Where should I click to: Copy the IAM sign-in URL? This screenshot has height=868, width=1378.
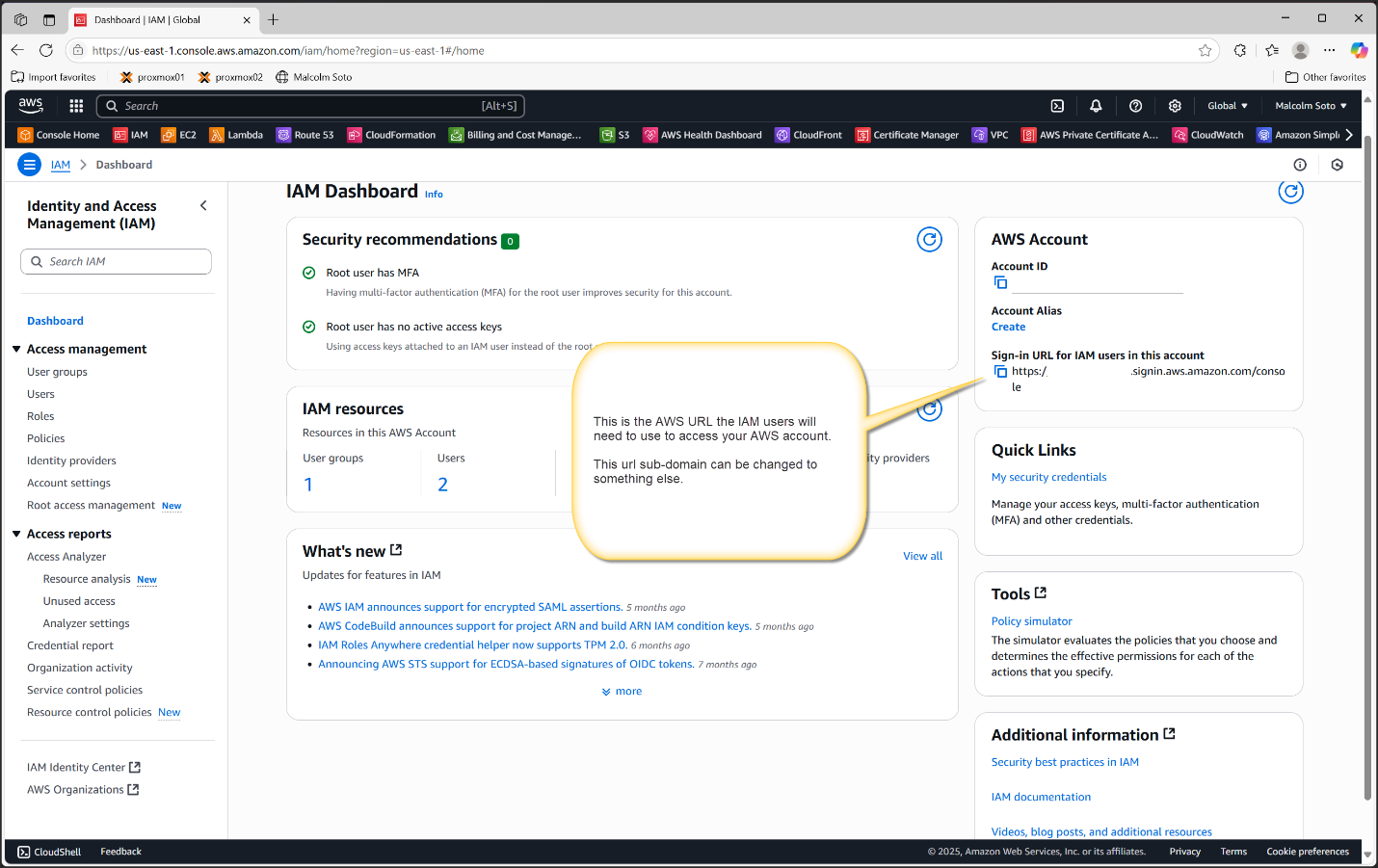click(x=1000, y=372)
